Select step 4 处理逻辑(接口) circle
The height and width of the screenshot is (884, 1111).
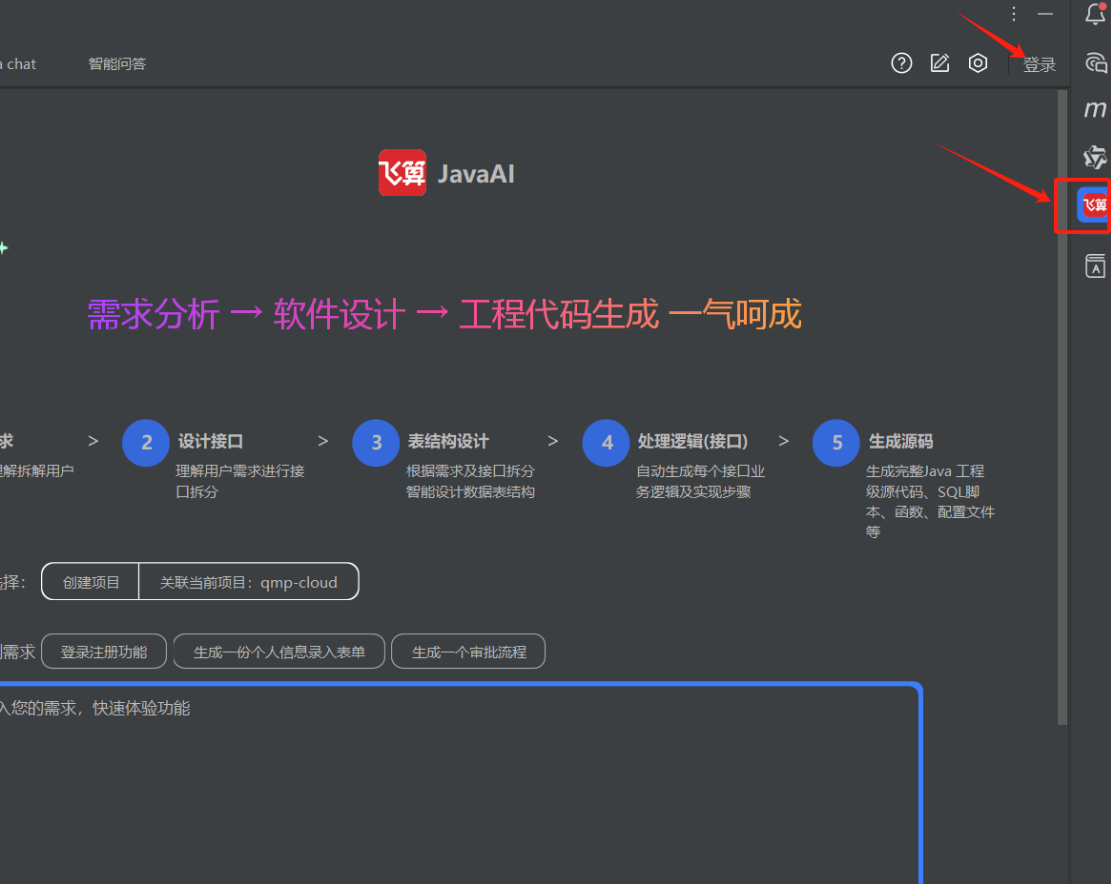click(x=607, y=443)
